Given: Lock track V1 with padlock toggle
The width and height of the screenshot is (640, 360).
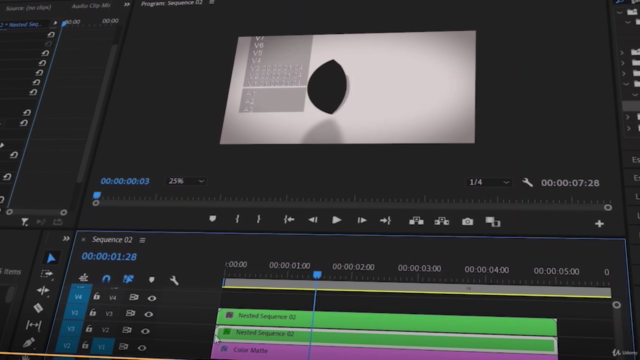Looking at the screenshot, I should coord(85,346).
